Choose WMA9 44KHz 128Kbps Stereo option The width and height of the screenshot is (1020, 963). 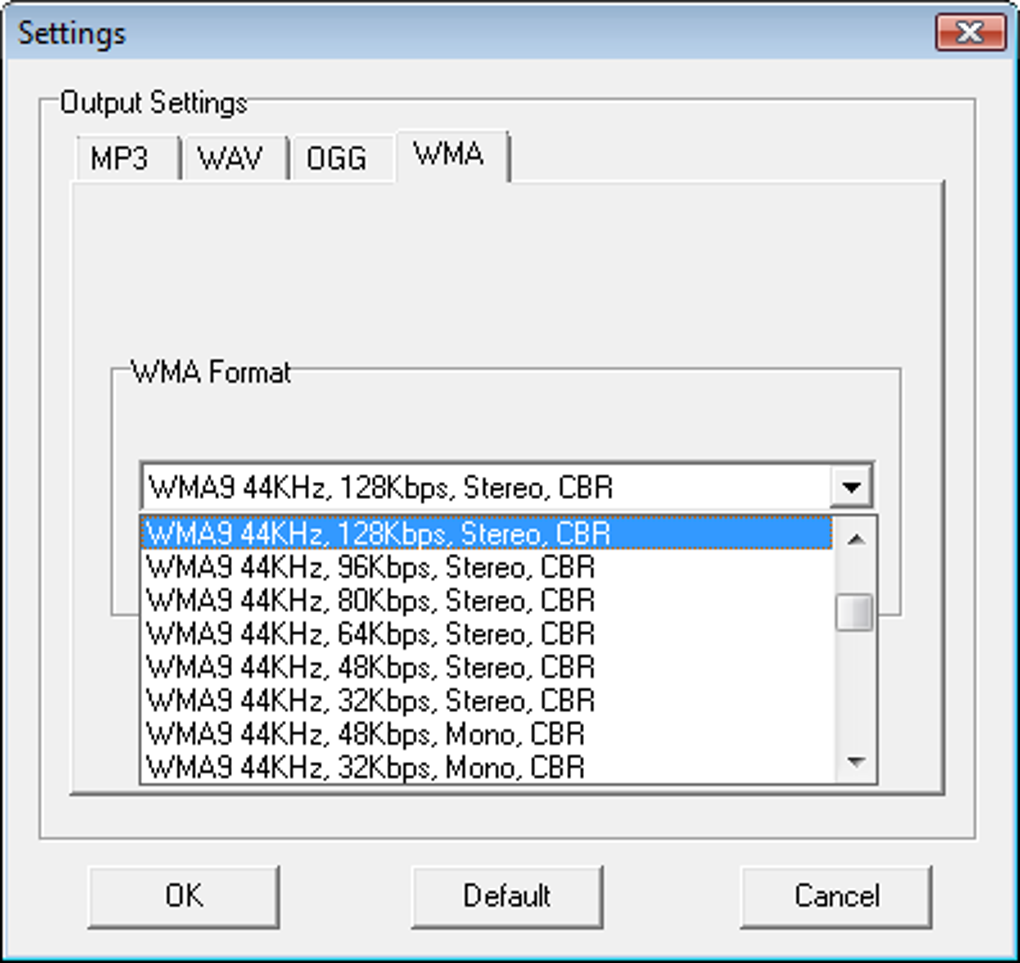click(485, 533)
